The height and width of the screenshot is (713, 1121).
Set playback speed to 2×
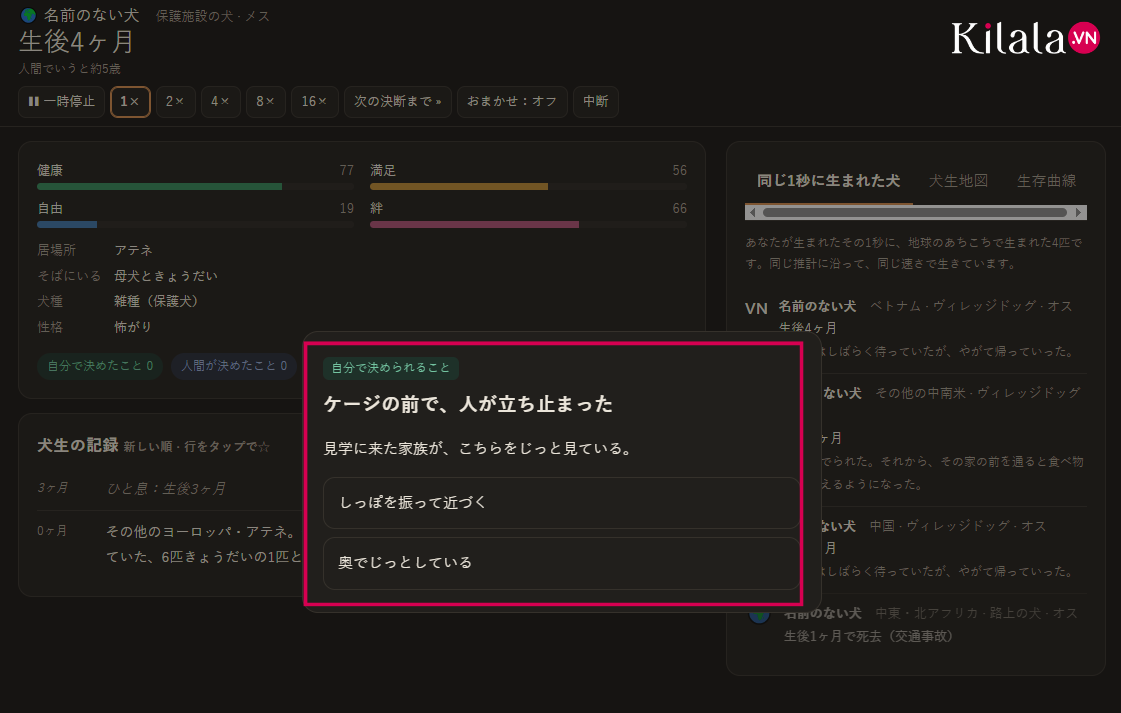[x=175, y=102]
